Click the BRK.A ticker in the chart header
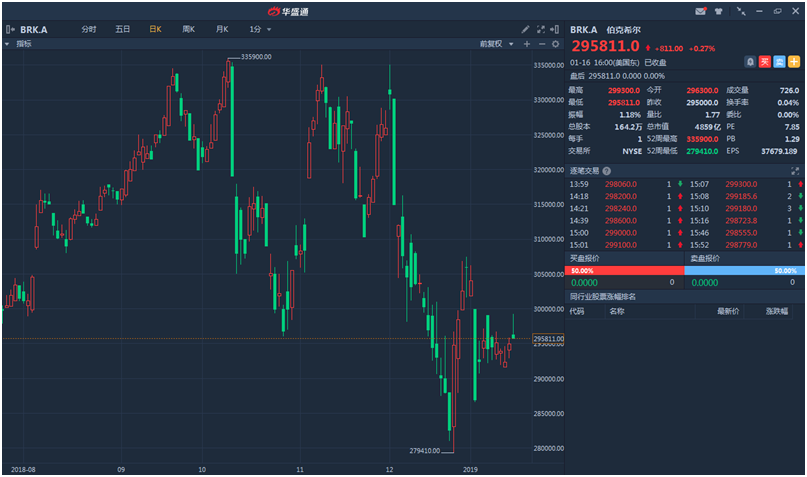The width and height of the screenshot is (807, 477). pos(34,30)
